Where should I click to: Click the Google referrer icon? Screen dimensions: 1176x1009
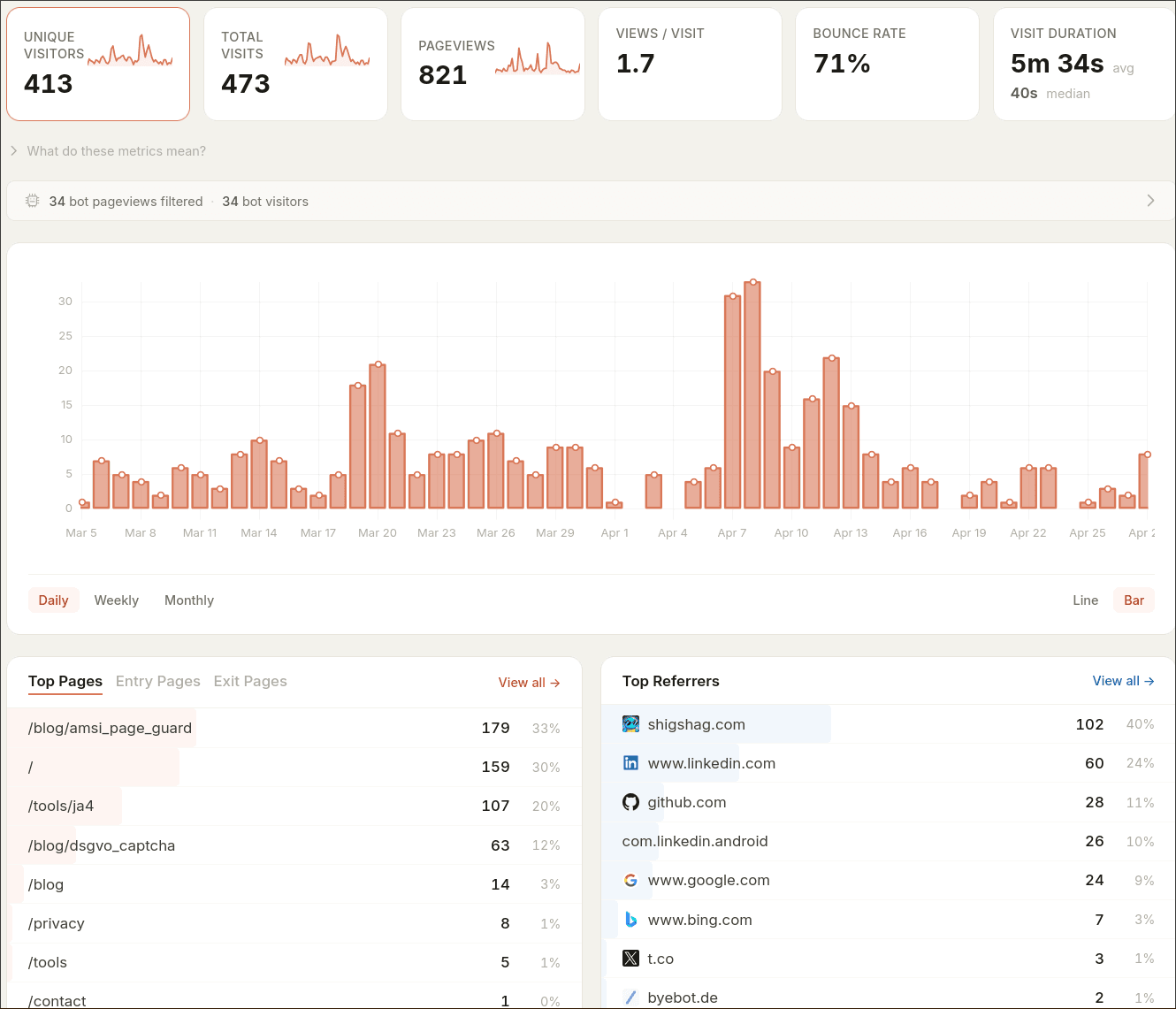click(x=630, y=880)
